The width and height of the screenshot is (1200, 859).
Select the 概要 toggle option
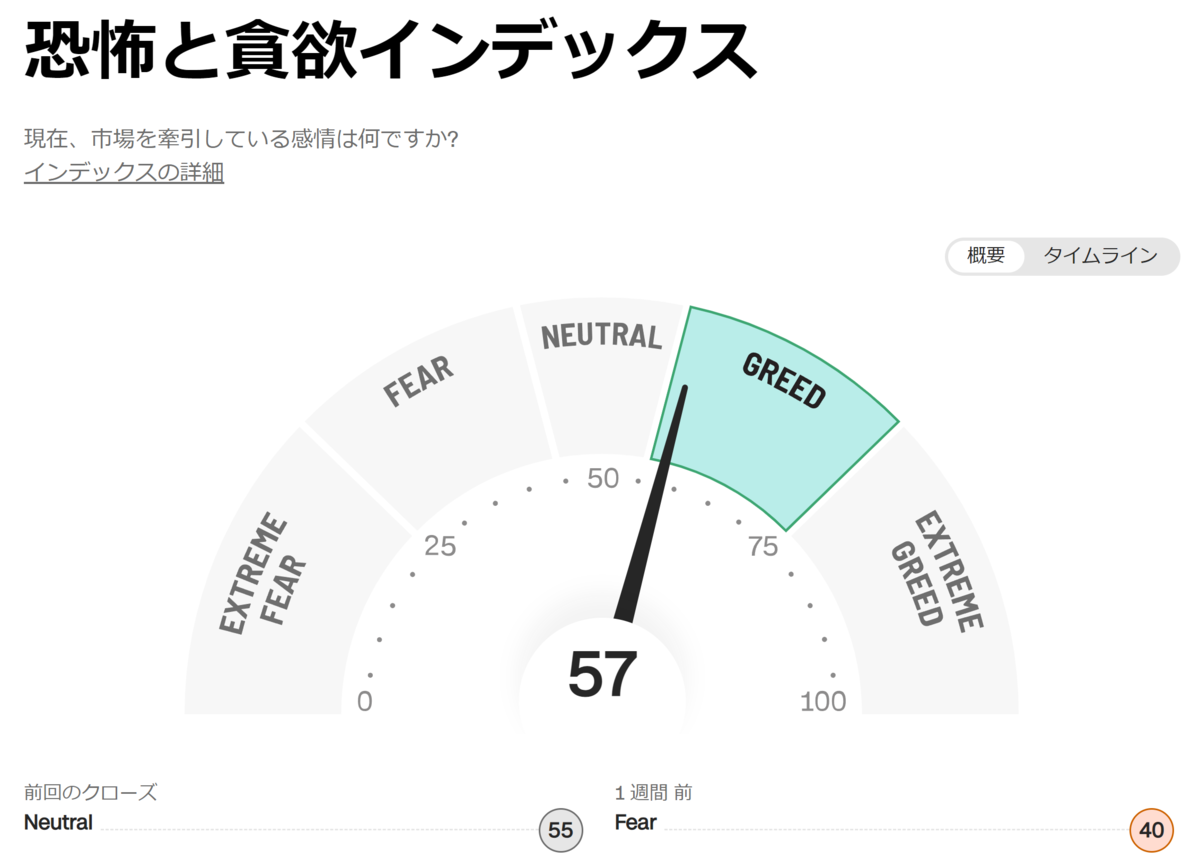[x=986, y=256]
